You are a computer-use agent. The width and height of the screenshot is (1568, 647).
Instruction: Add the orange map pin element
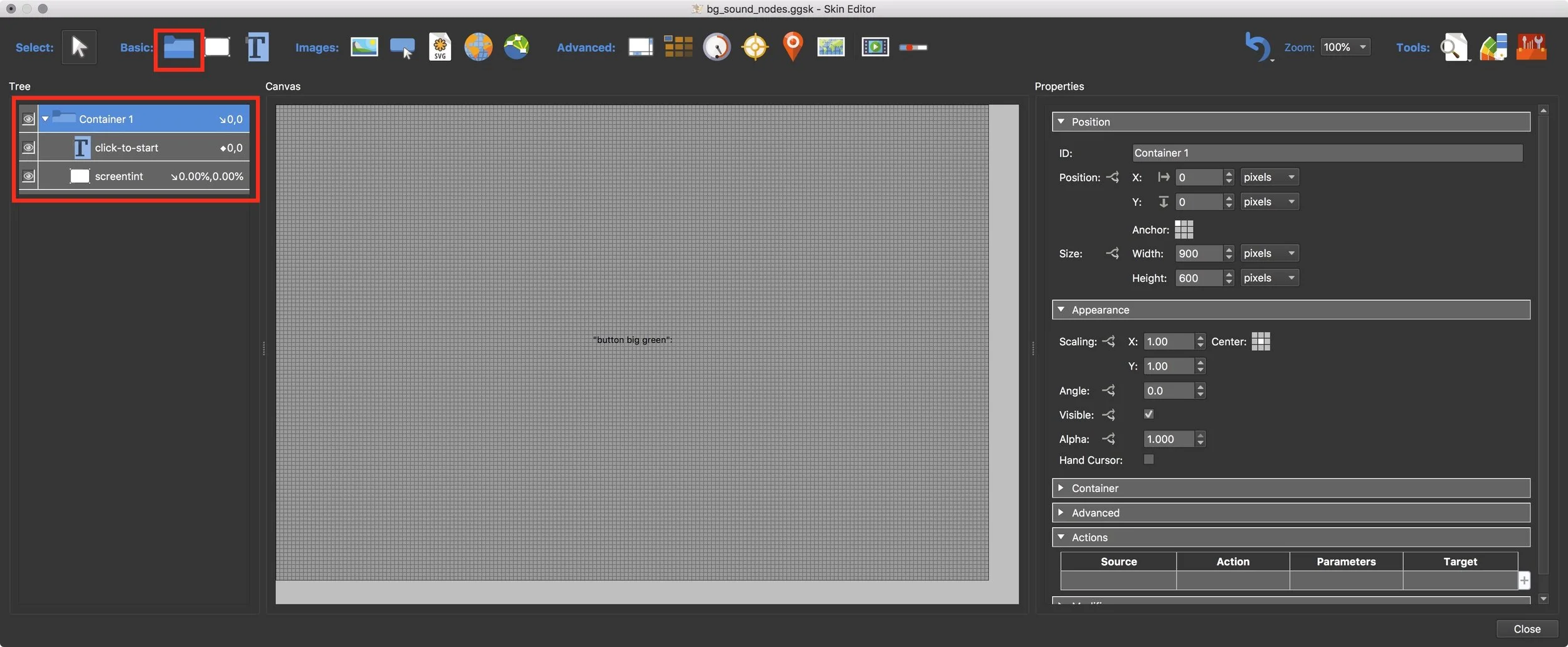click(793, 47)
